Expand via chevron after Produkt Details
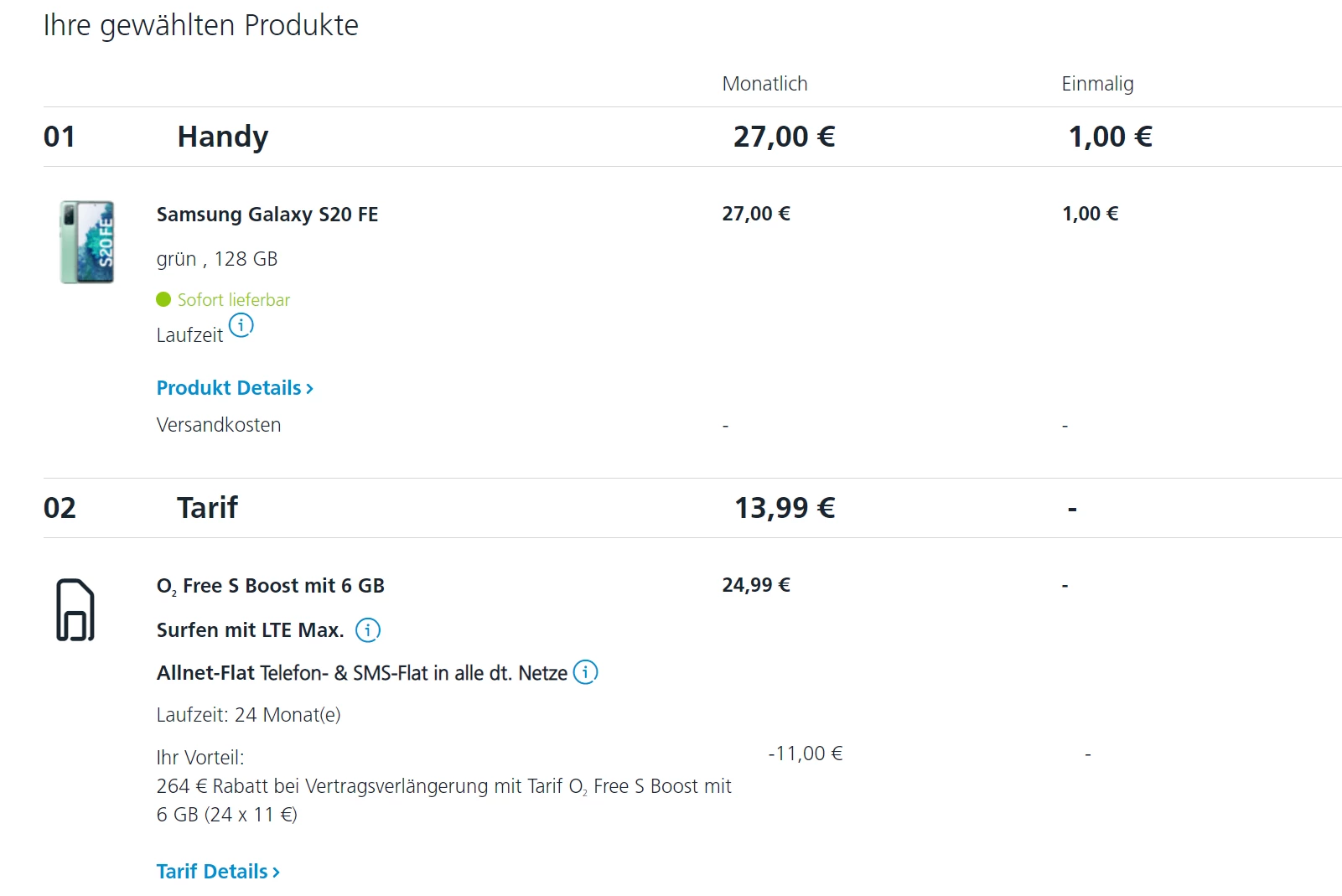The width and height of the screenshot is (1342, 896). [309, 389]
